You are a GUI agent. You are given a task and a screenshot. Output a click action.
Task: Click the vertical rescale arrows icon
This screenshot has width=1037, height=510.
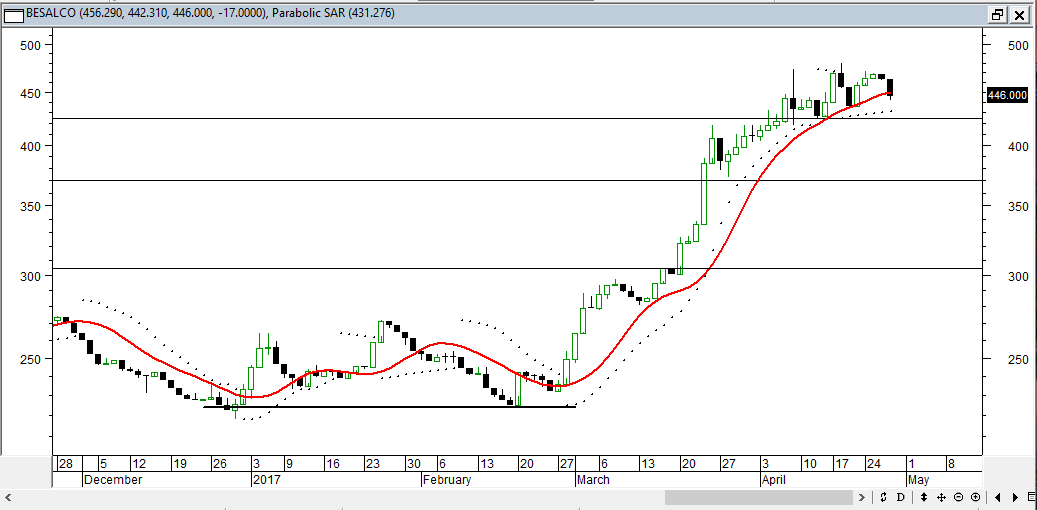924,497
